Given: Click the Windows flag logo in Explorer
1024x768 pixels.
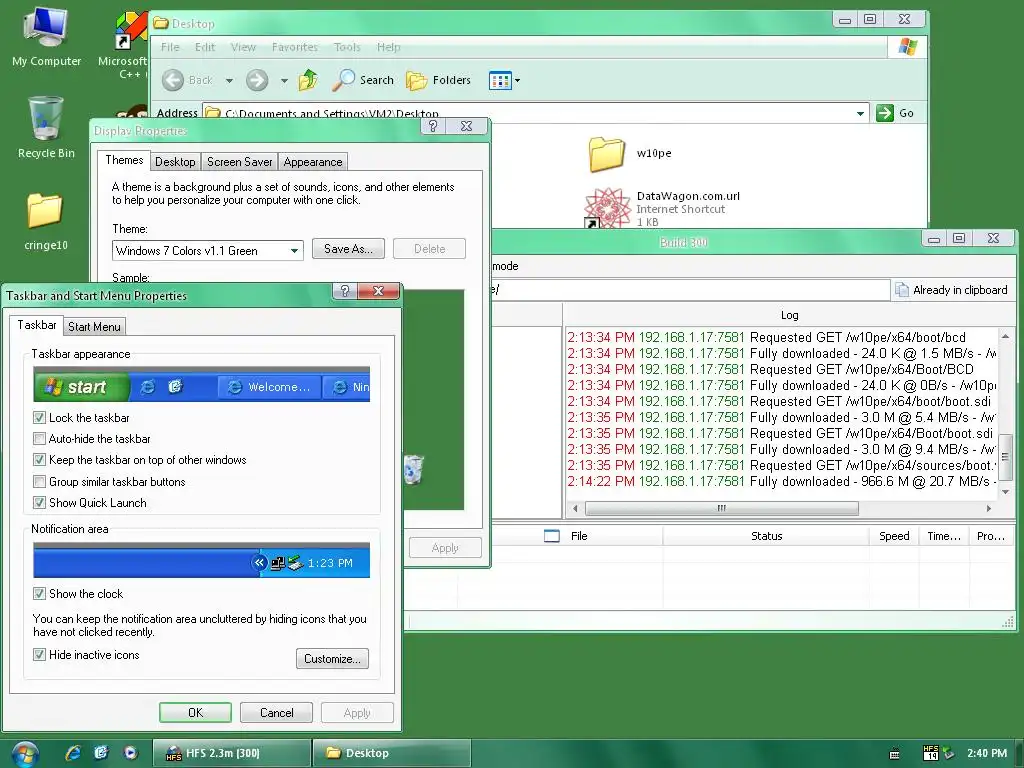Looking at the screenshot, I should (x=908, y=47).
